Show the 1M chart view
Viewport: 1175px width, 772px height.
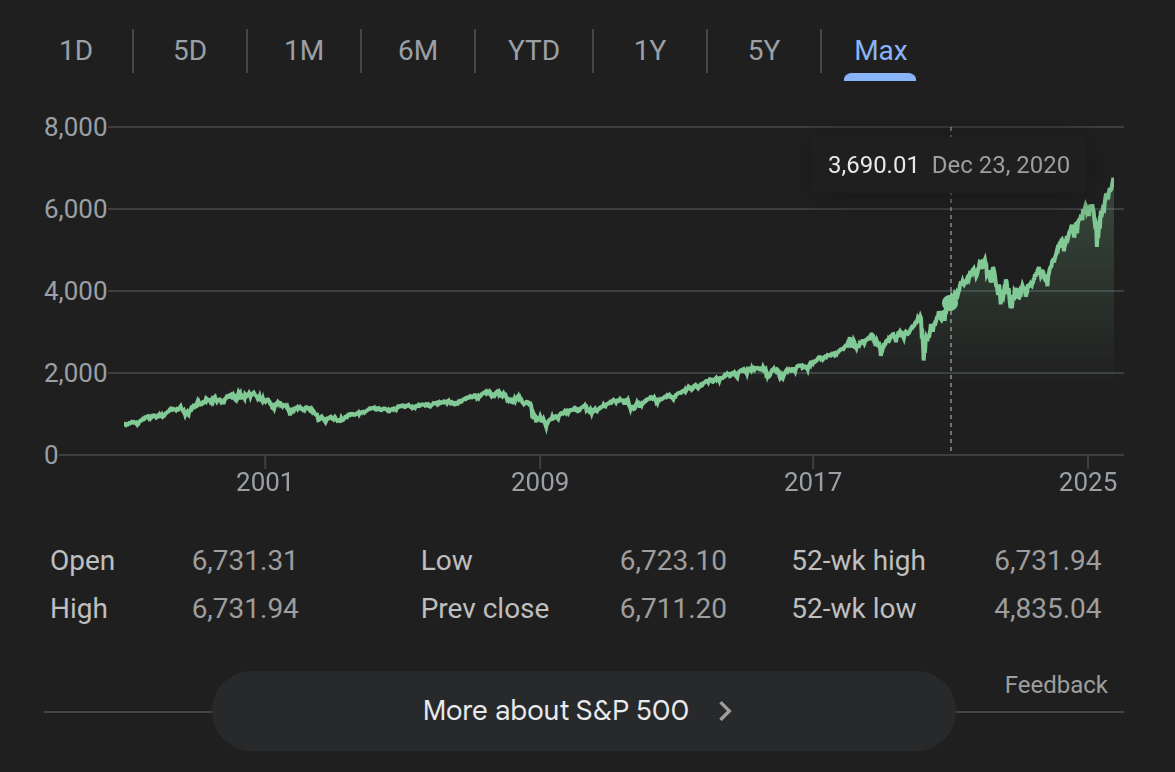pos(304,50)
